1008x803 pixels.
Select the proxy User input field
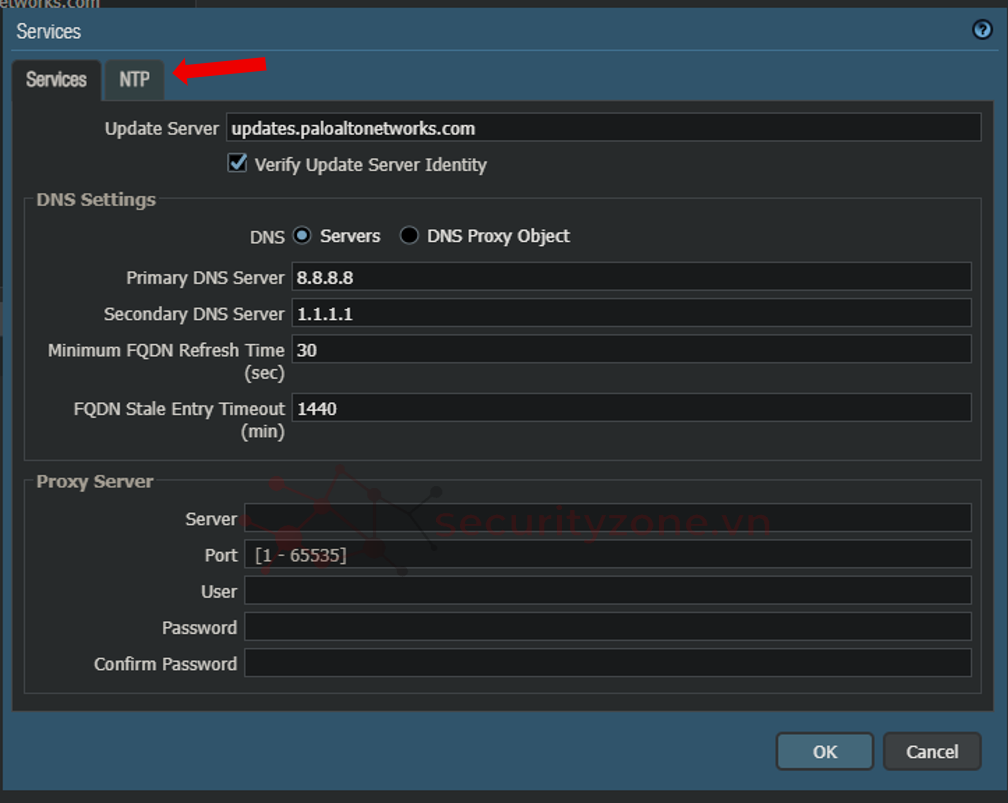click(607, 591)
